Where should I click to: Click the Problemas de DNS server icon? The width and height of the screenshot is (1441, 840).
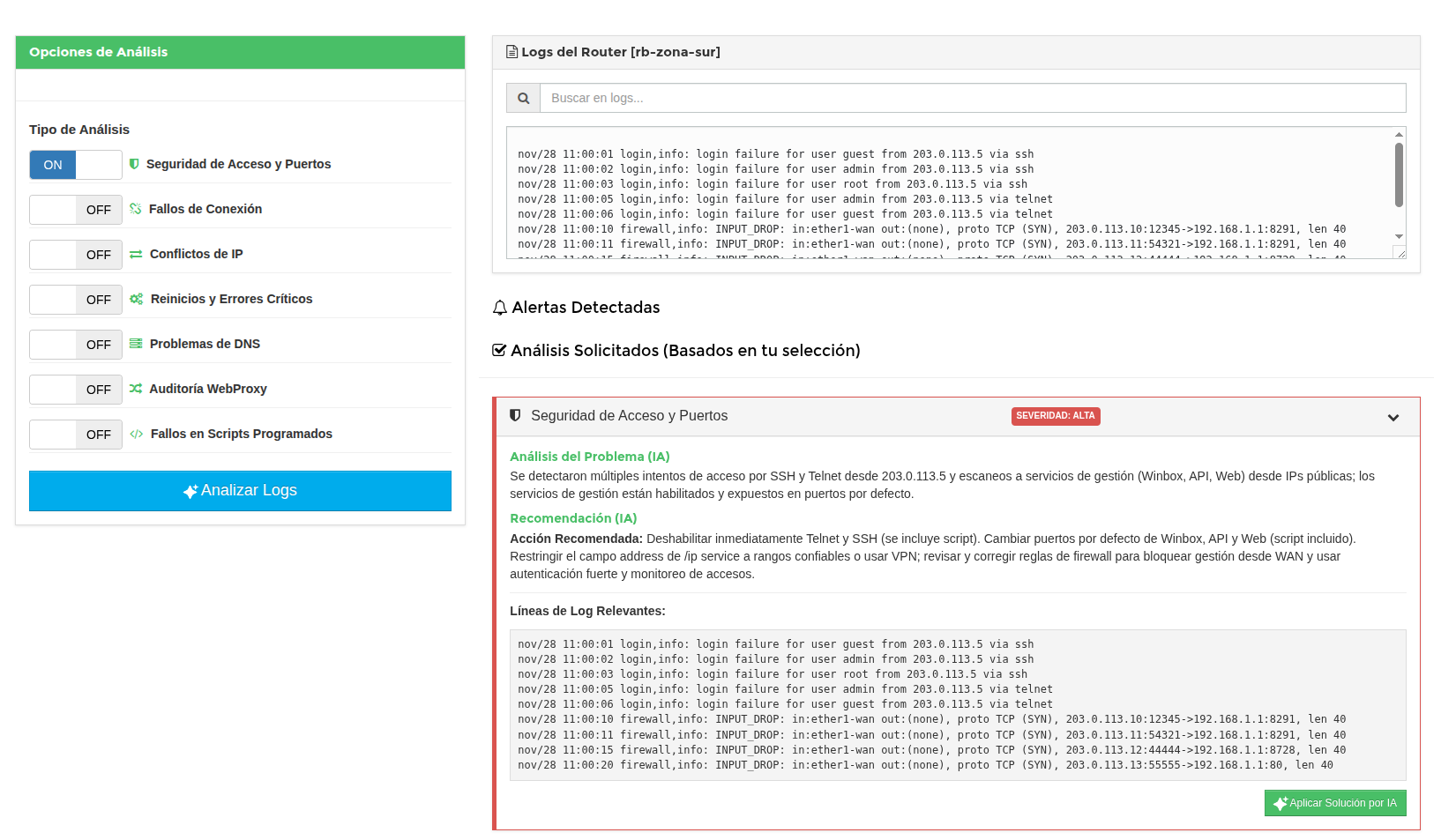tap(136, 344)
